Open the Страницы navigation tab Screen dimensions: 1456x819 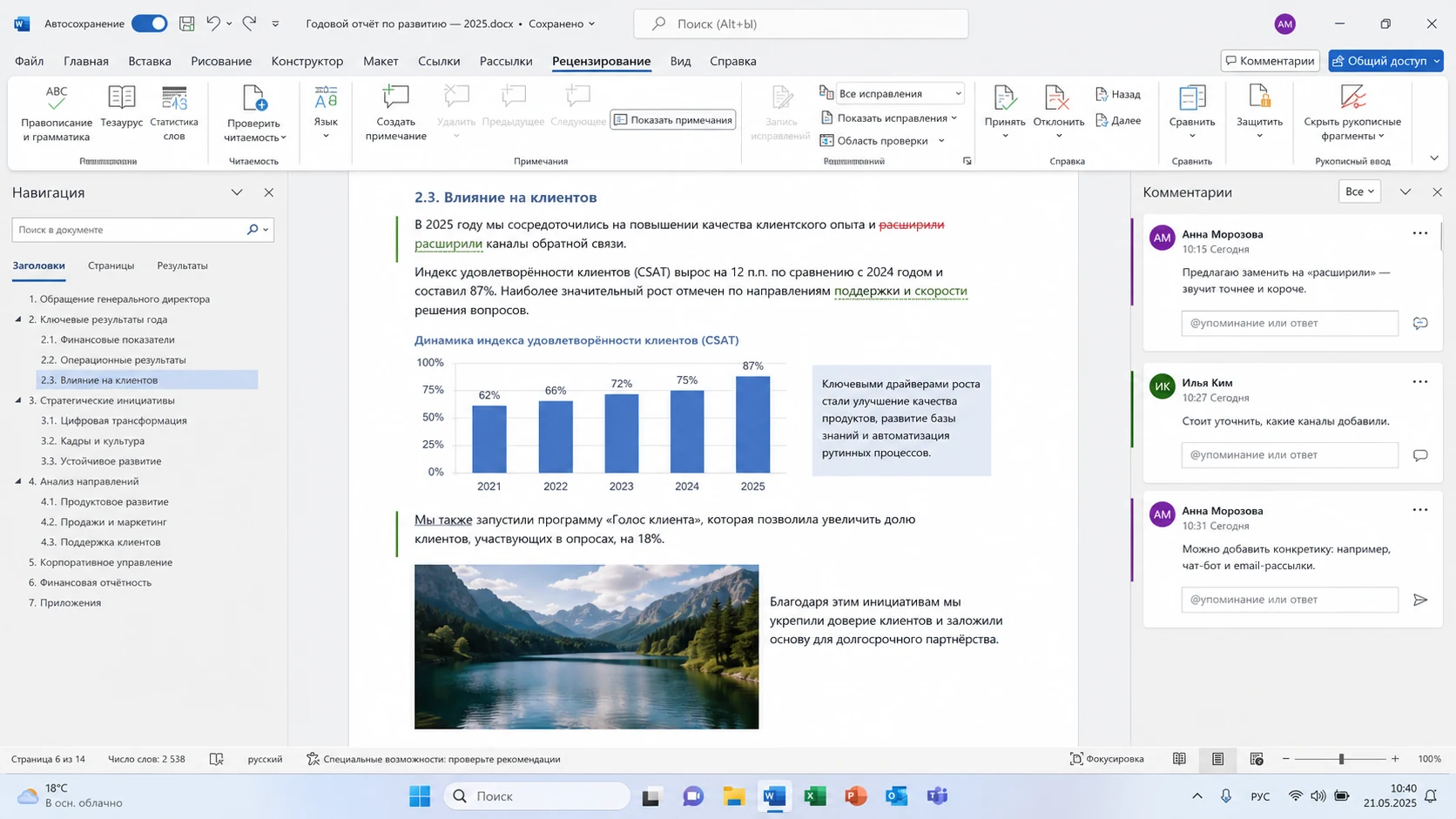tap(111, 265)
